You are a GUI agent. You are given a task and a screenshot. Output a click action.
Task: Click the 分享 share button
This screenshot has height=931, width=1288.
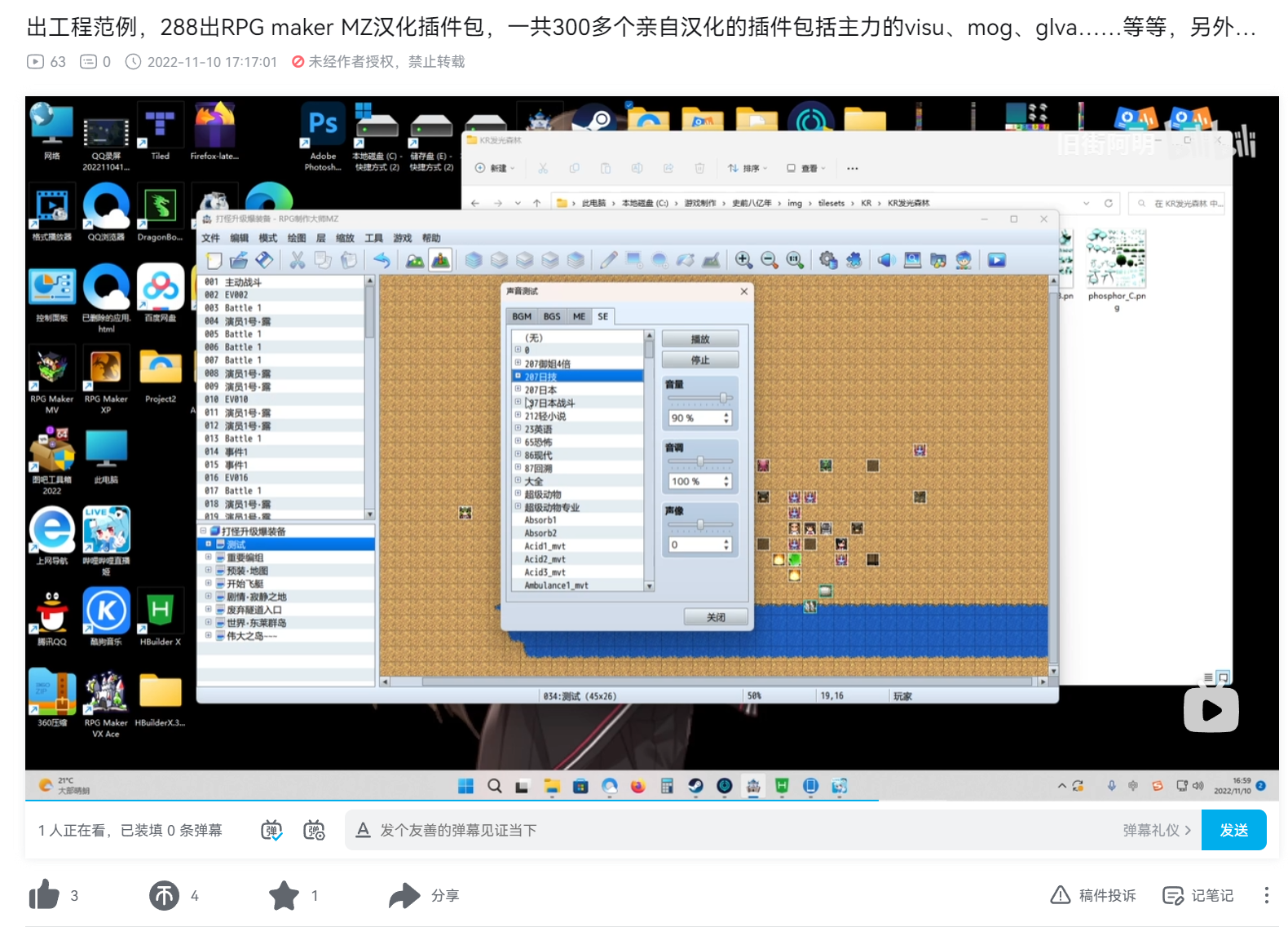tap(425, 895)
